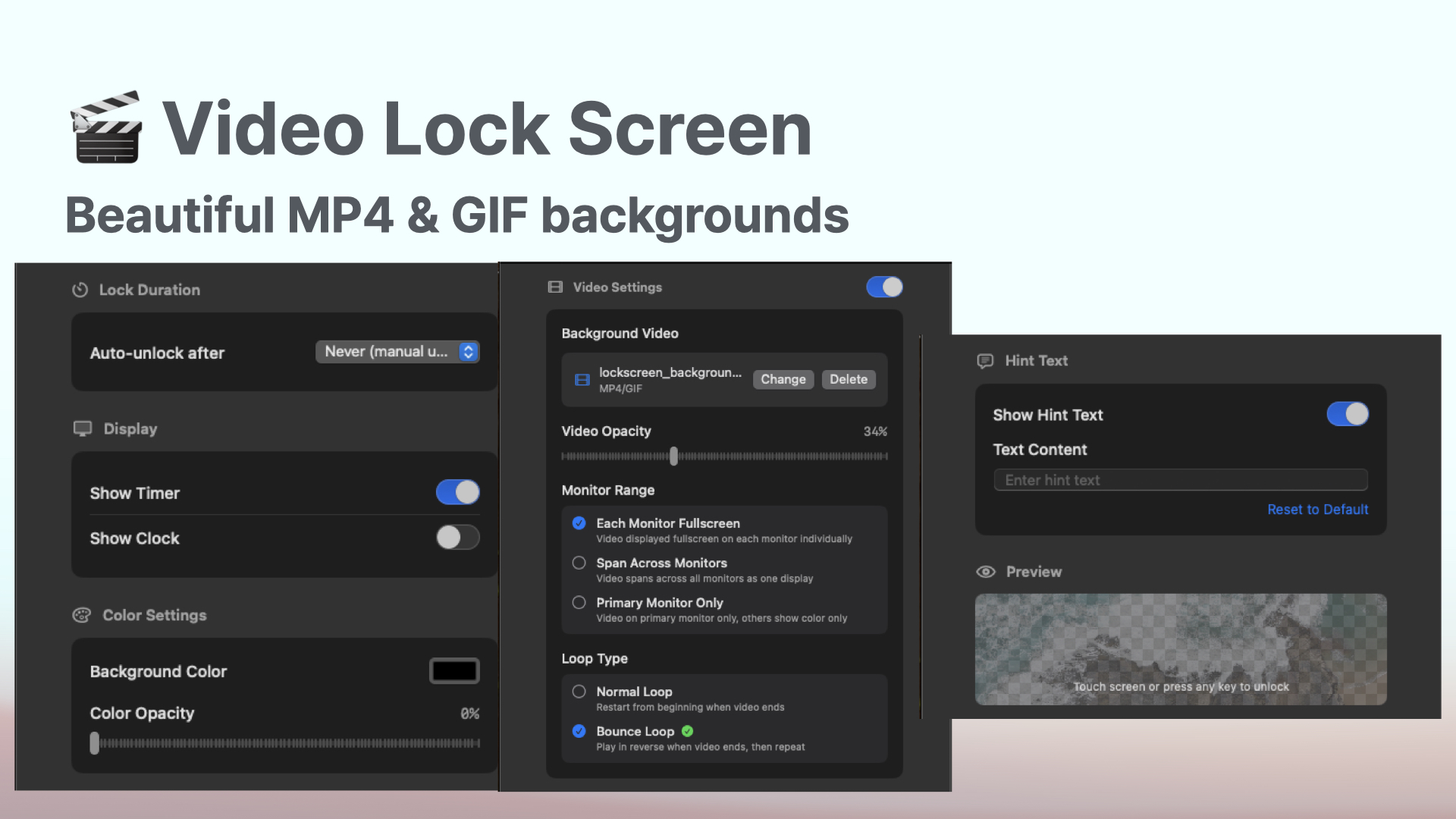Open the Auto-unlock after dropdown
This screenshot has width=1456, height=819.
pyautogui.click(x=397, y=352)
